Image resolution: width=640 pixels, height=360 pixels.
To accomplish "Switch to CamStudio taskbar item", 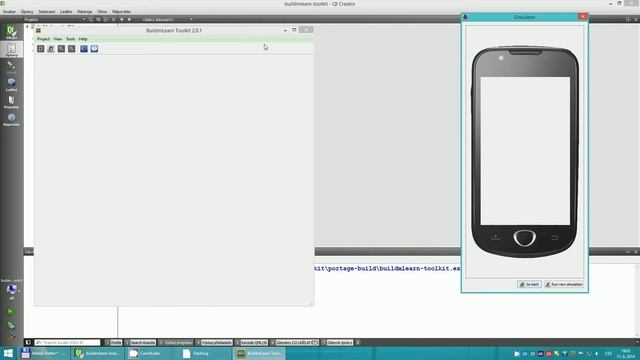I will [x=151, y=353].
